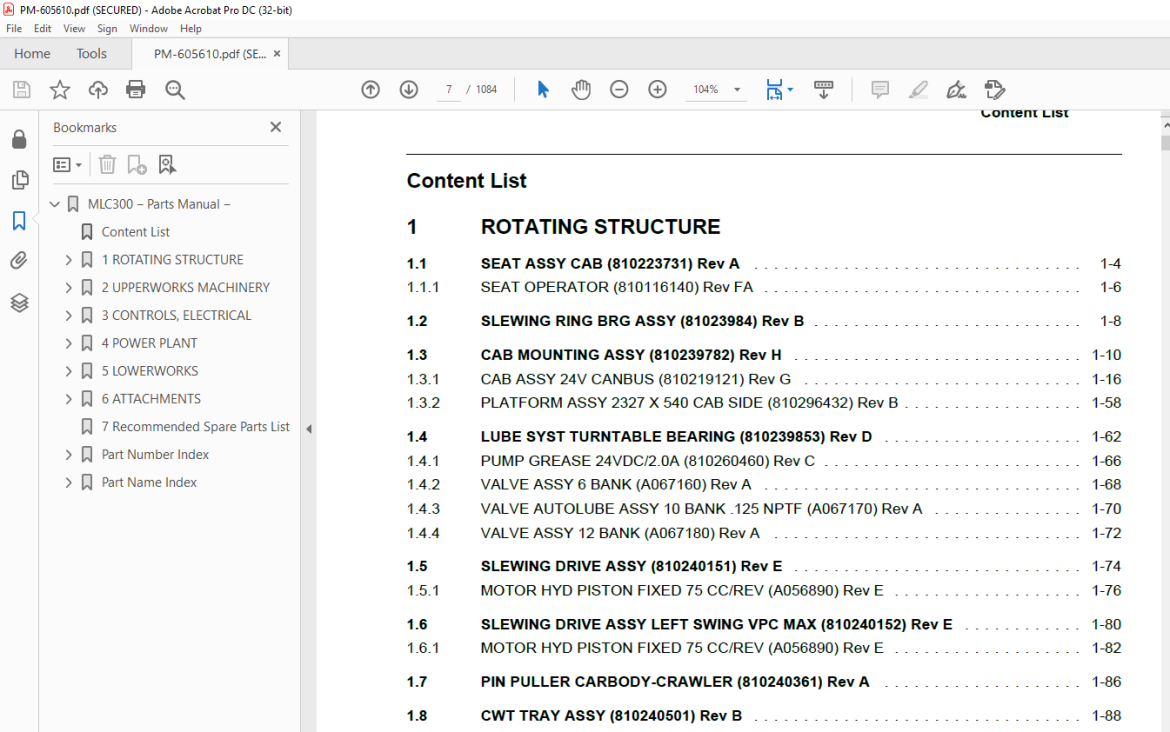Viewport: 1170px width, 732px height.
Task: Open the File menu
Action: tap(13, 28)
